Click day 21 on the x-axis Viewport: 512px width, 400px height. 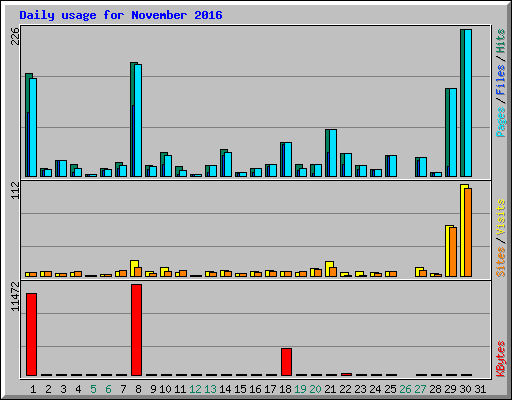[x=330, y=389]
